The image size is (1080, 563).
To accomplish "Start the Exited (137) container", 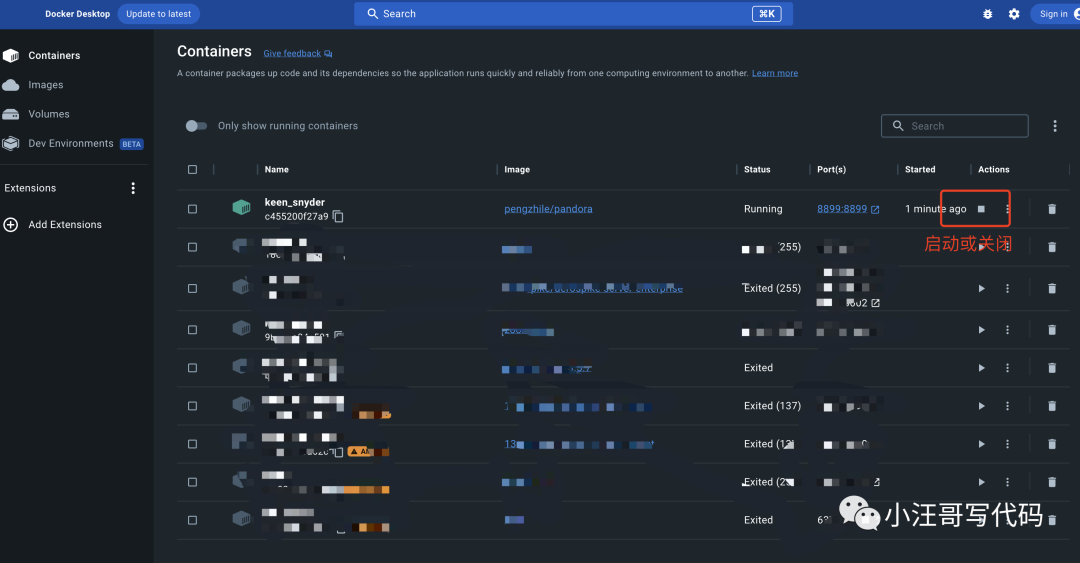I will pyautogui.click(x=981, y=406).
